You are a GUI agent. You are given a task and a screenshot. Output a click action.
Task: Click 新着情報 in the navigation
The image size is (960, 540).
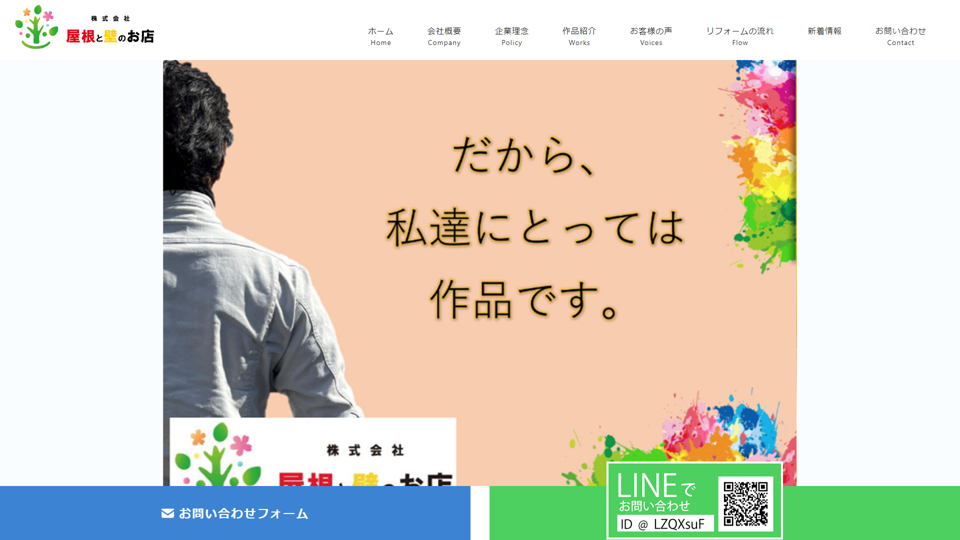coord(824,31)
